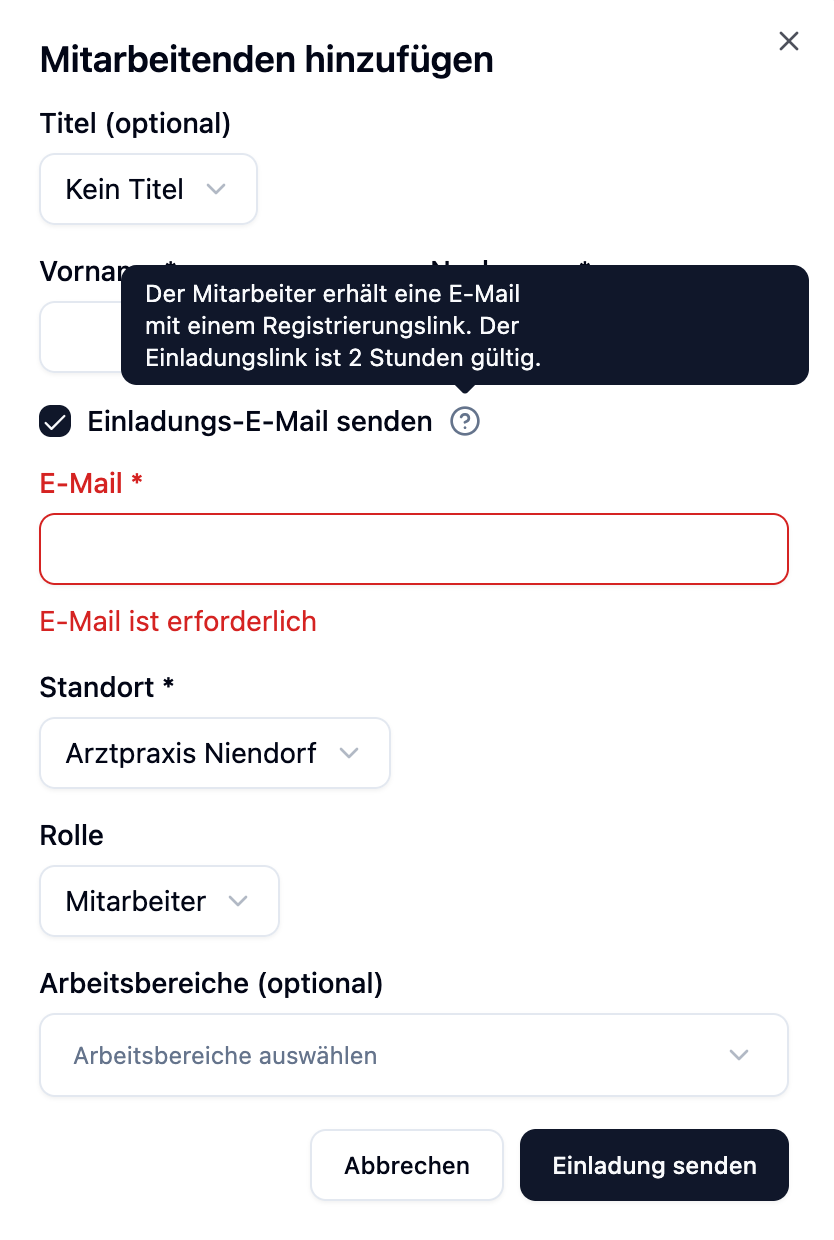This screenshot has width=834, height=1240.
Task: Expand the Rolle dropdown
Action: click(x=159, y=901)
